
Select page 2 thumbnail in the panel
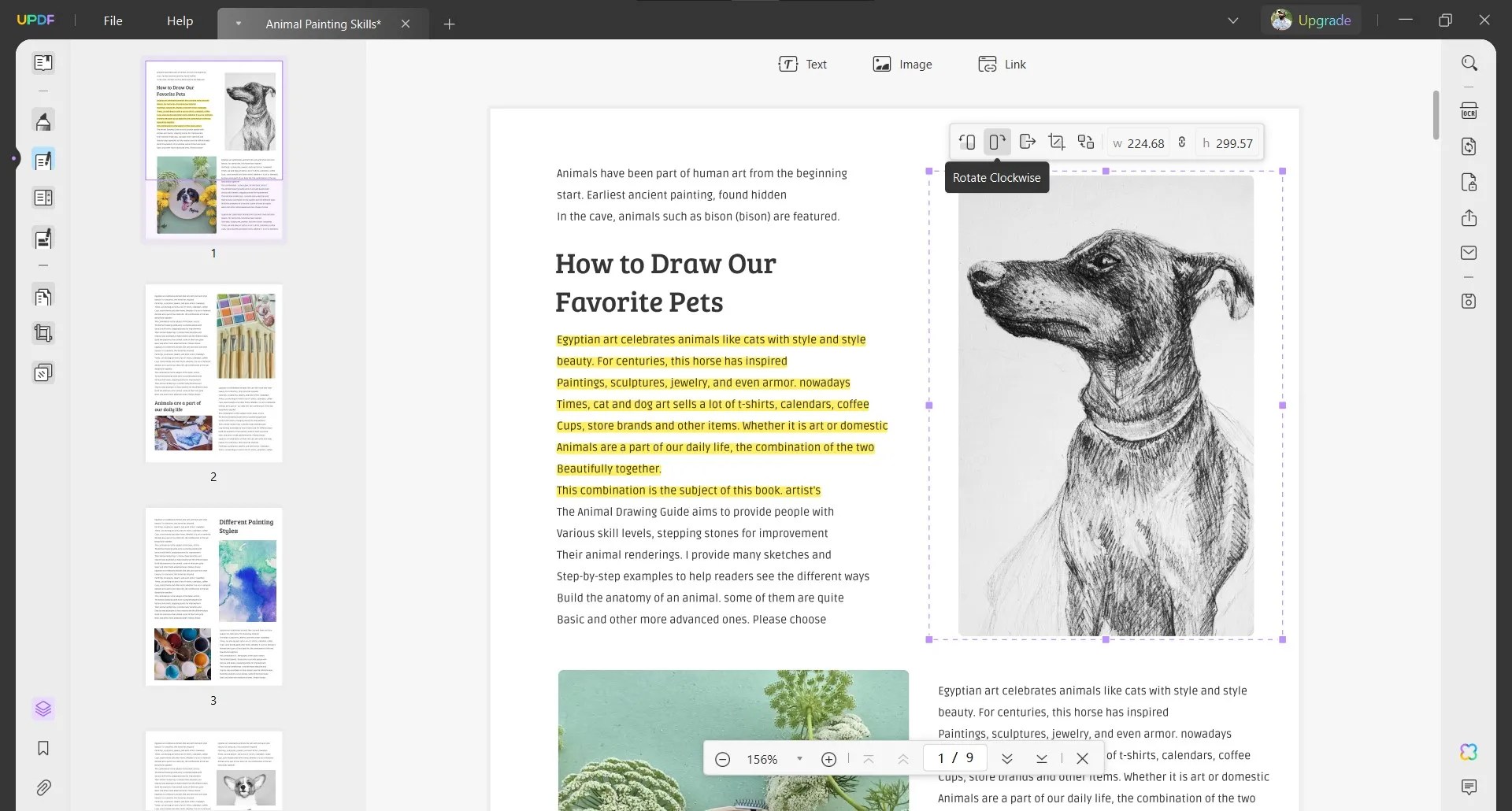pos(213,373)
